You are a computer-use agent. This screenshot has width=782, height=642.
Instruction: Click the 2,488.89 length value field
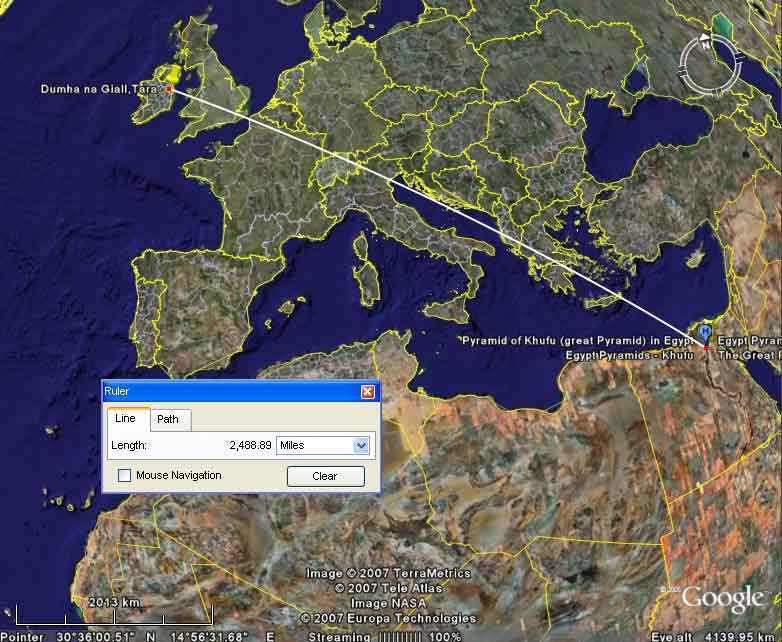(x=250, y=445)
